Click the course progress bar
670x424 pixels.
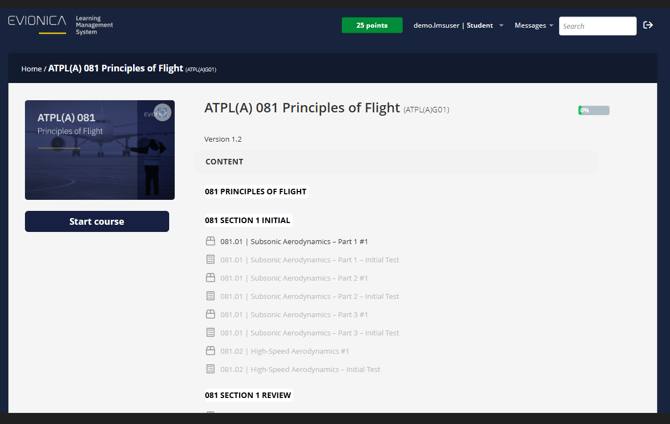pos(594,110)
